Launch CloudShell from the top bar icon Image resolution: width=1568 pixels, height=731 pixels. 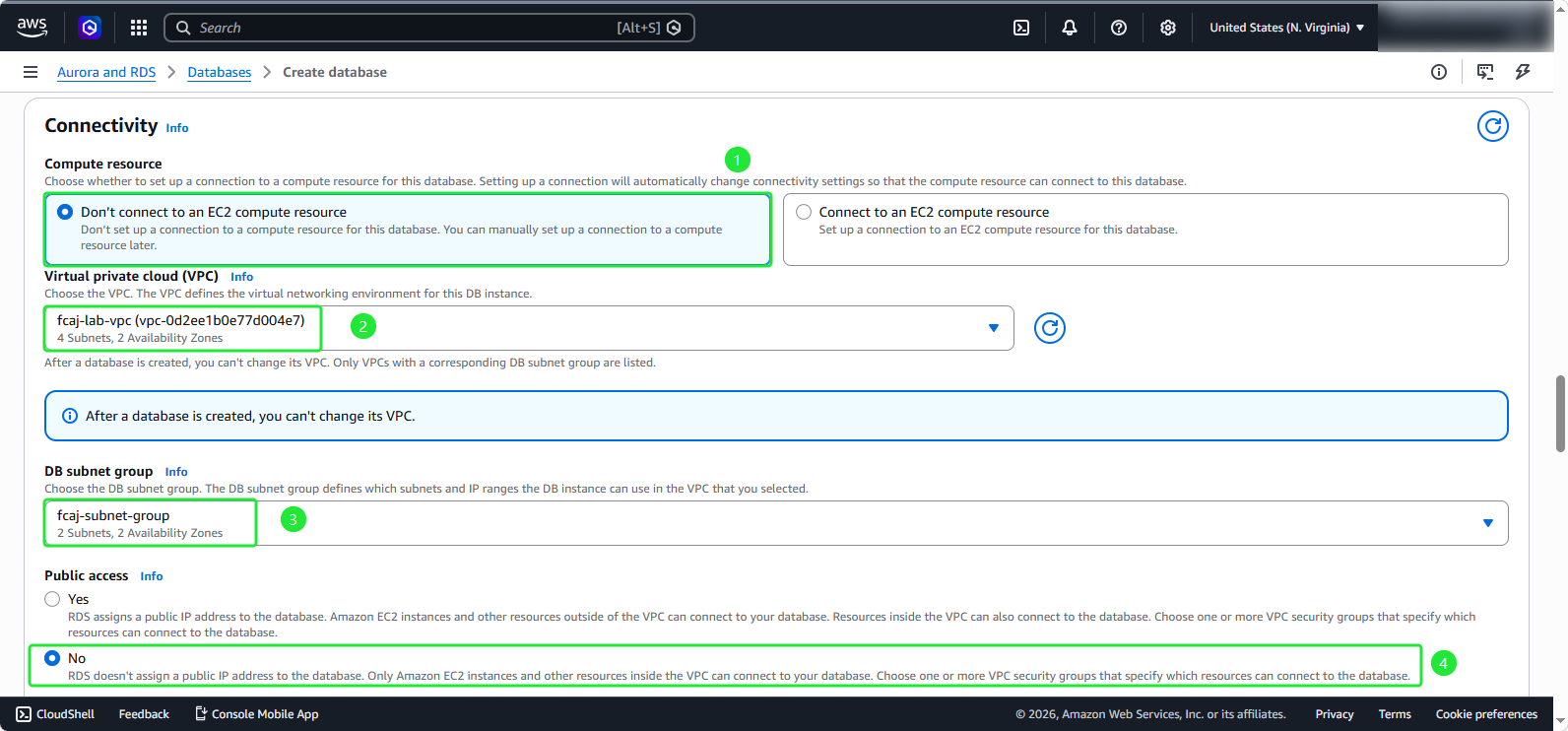[1021, 28]
